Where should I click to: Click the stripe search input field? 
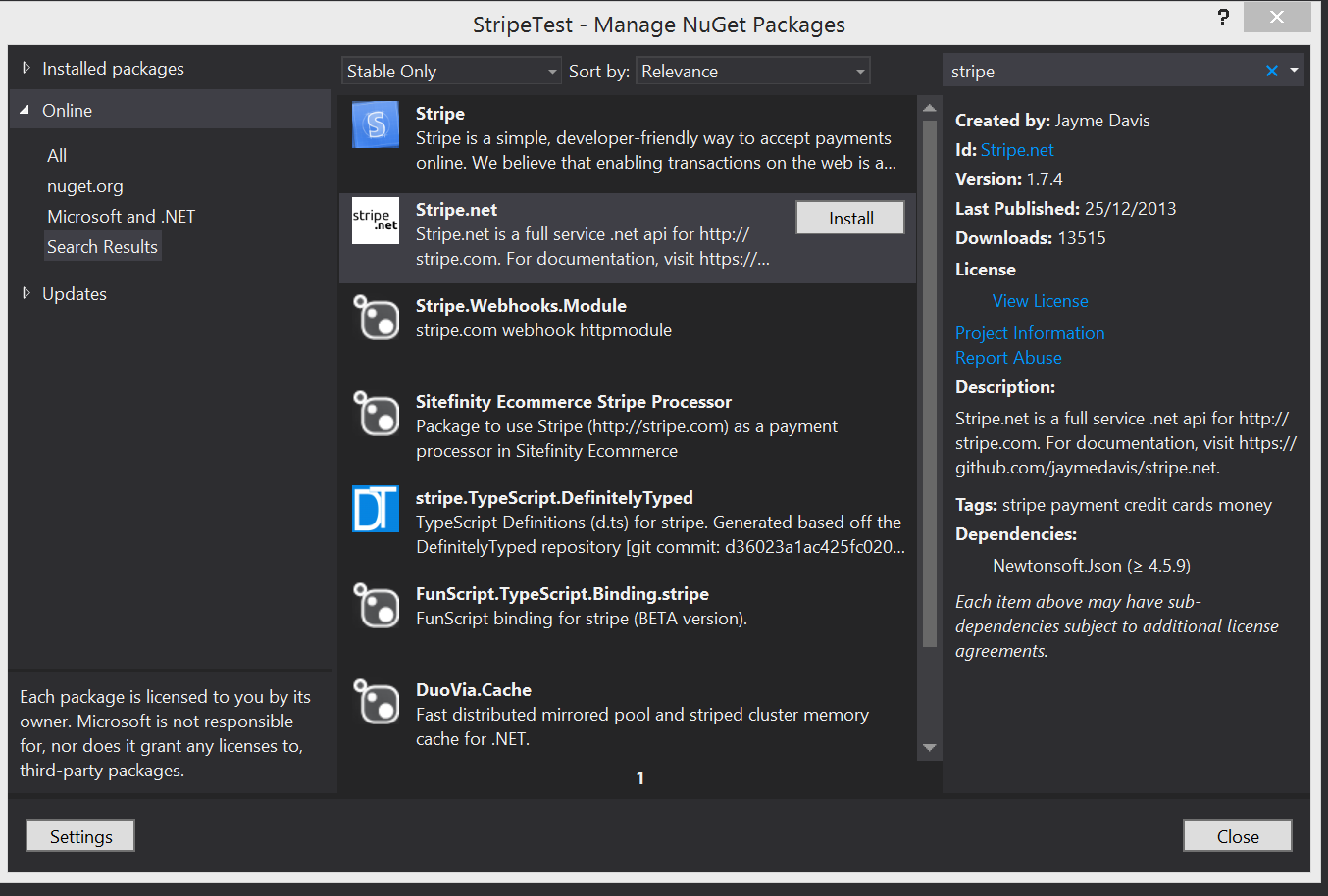[x=1103, y=71]
